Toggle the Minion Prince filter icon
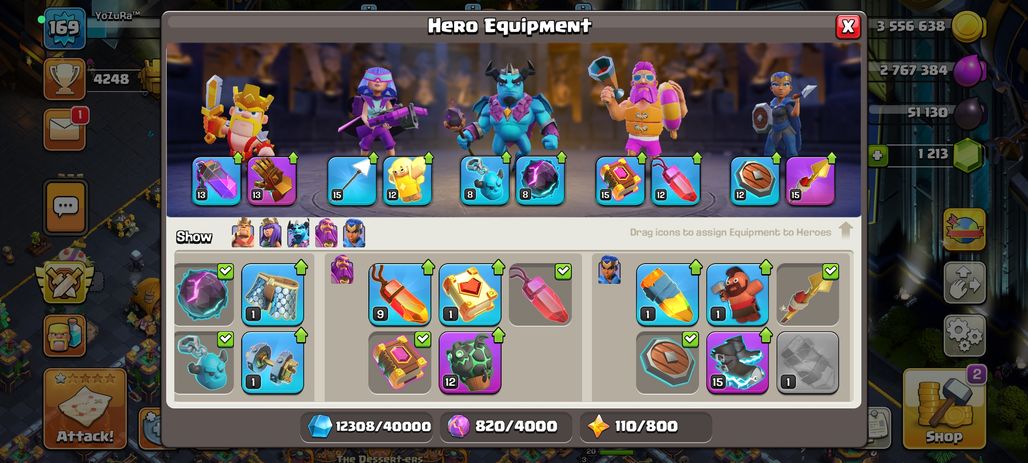 pos(298,233)
